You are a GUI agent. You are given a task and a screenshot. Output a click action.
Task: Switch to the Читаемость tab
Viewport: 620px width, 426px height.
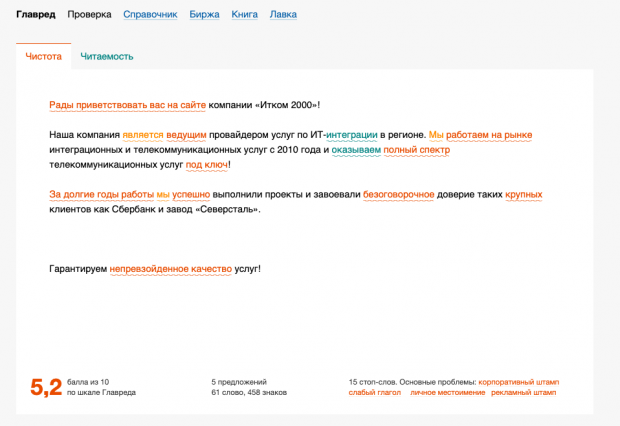(107, 57)
